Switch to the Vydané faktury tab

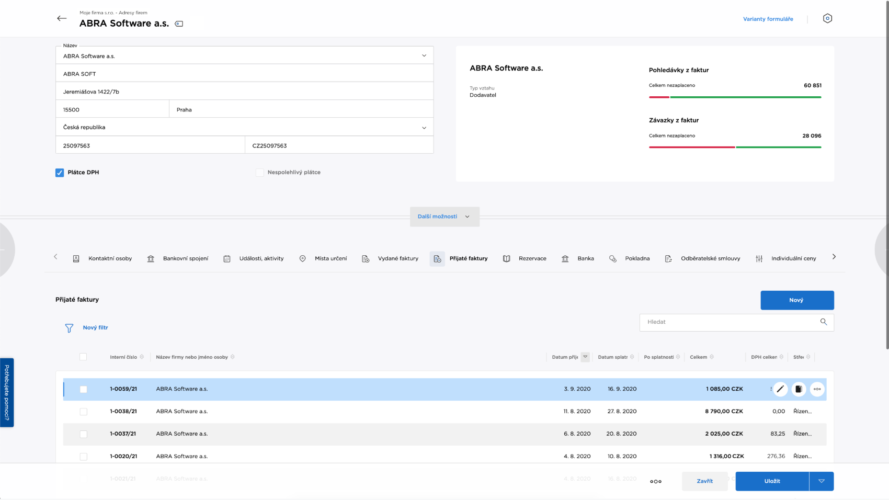click(391, 259)
